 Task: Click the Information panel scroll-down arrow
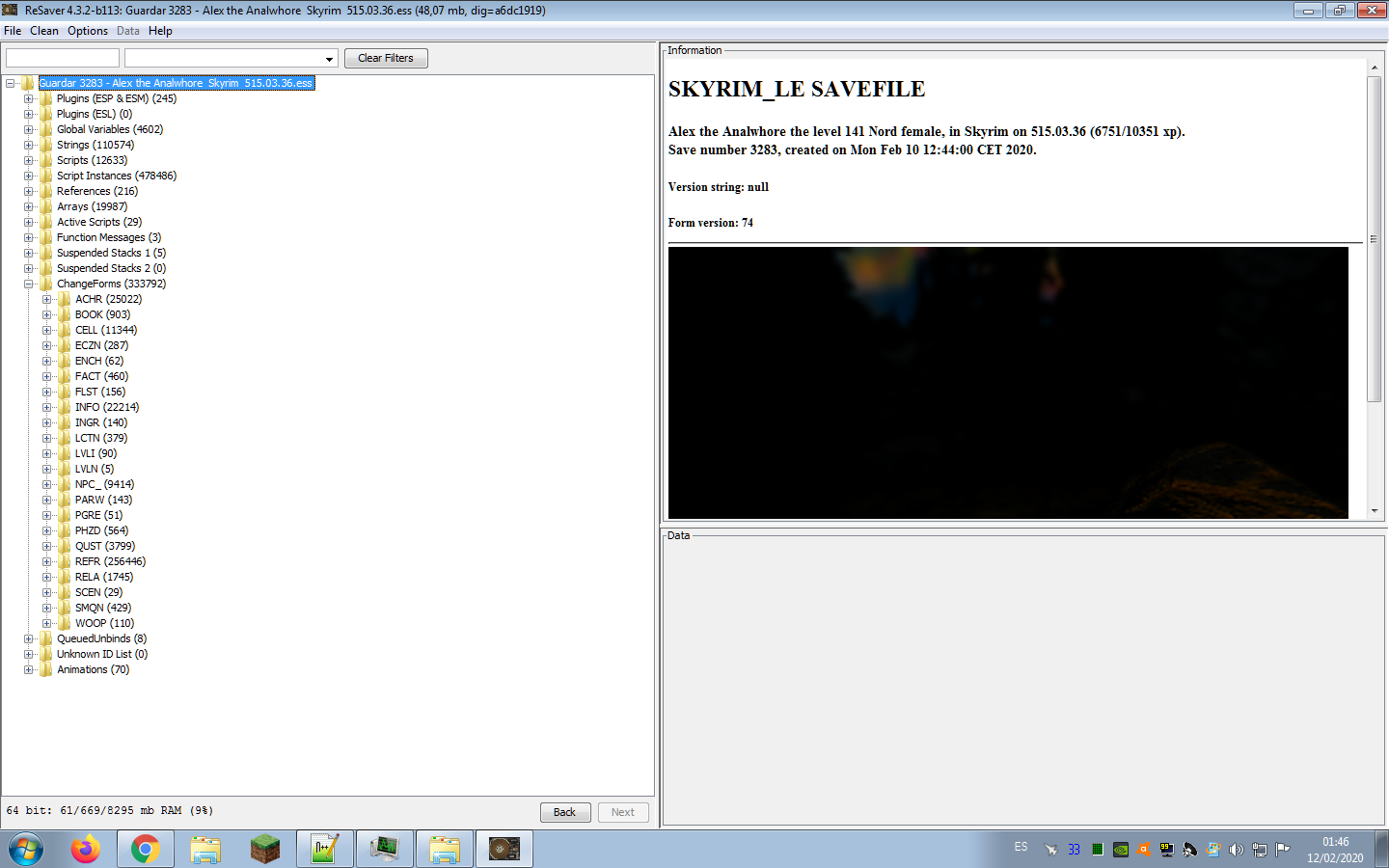[x=1374, y=511]
